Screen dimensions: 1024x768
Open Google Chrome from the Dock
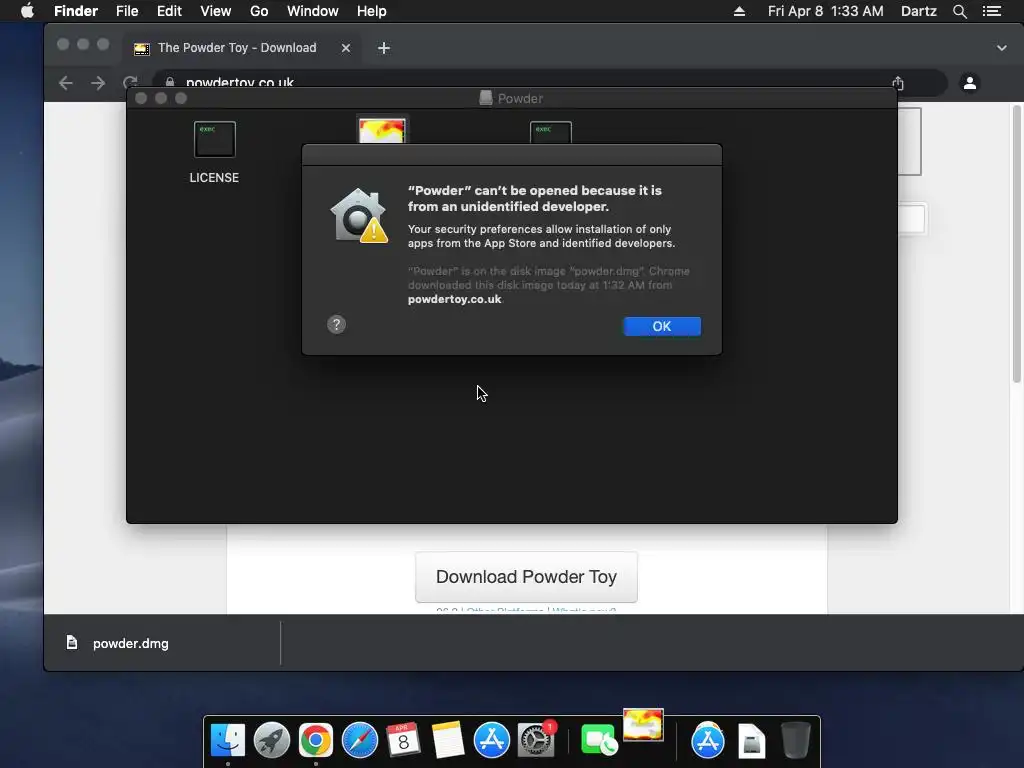pos(315,740)
